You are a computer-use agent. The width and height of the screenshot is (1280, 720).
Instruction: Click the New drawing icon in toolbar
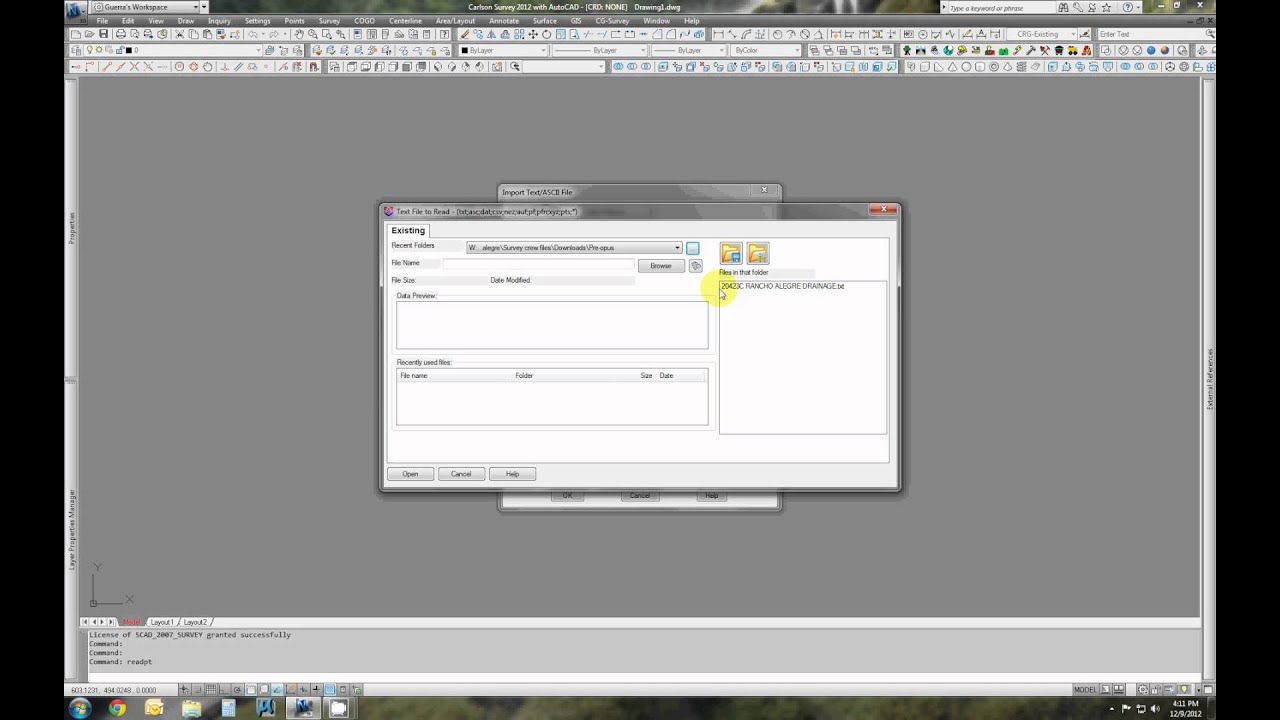76,34
